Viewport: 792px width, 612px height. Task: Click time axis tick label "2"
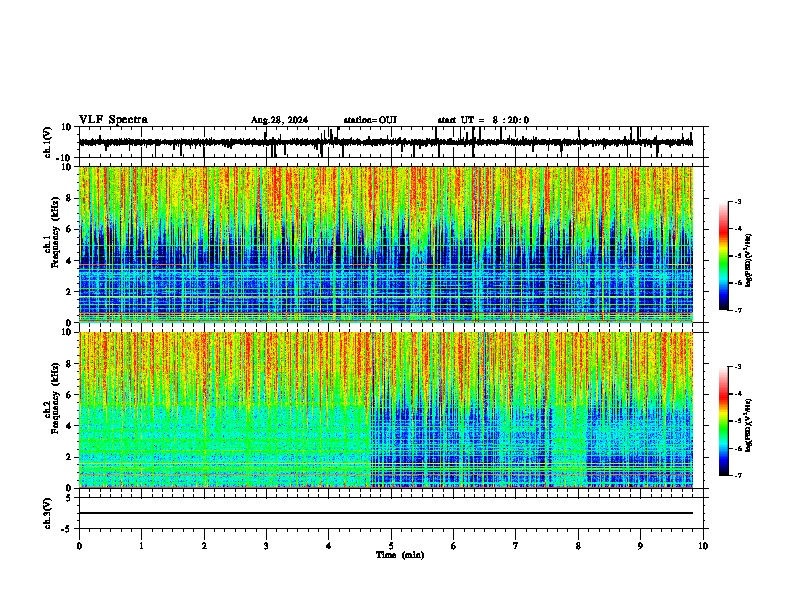[x=204, y=546]
